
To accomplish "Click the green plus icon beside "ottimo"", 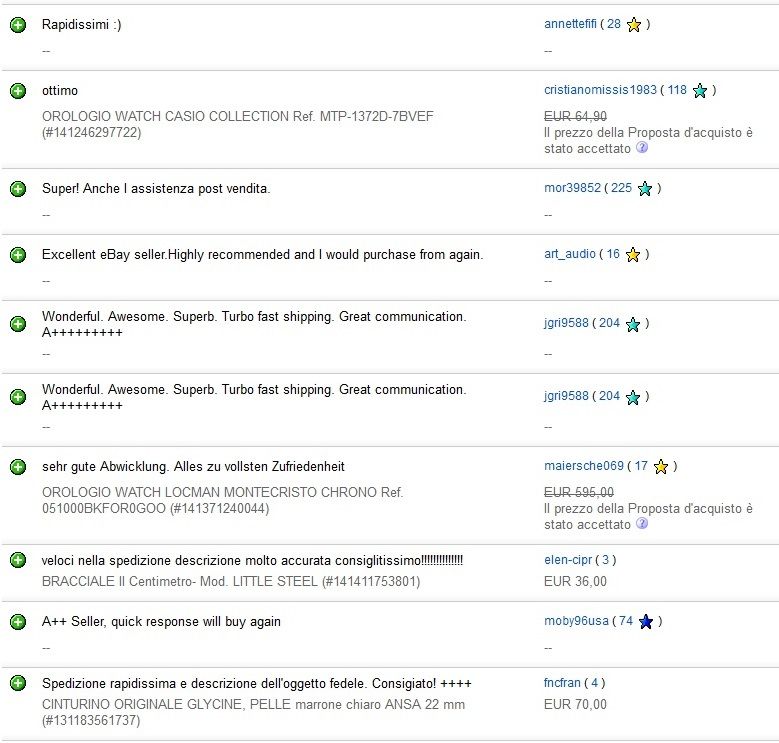I will (x=18, y=91).
